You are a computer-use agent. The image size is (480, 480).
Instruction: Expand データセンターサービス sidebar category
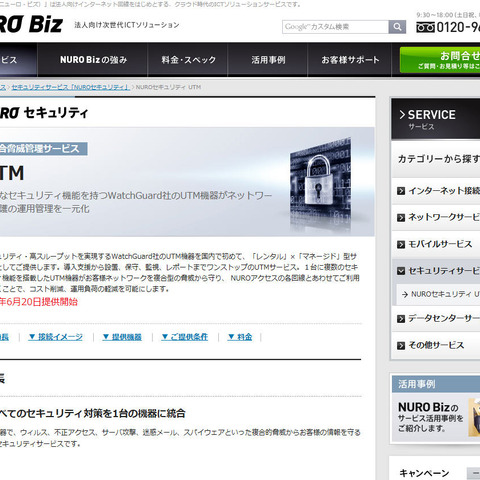[436, 319]
